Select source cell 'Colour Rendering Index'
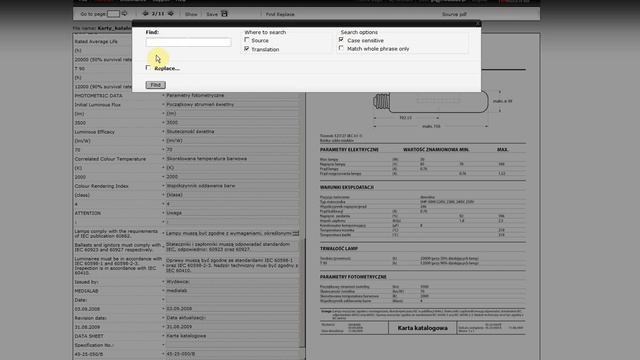Image resolution: width=640 pixels, height=360 pixels. [101, 186]
